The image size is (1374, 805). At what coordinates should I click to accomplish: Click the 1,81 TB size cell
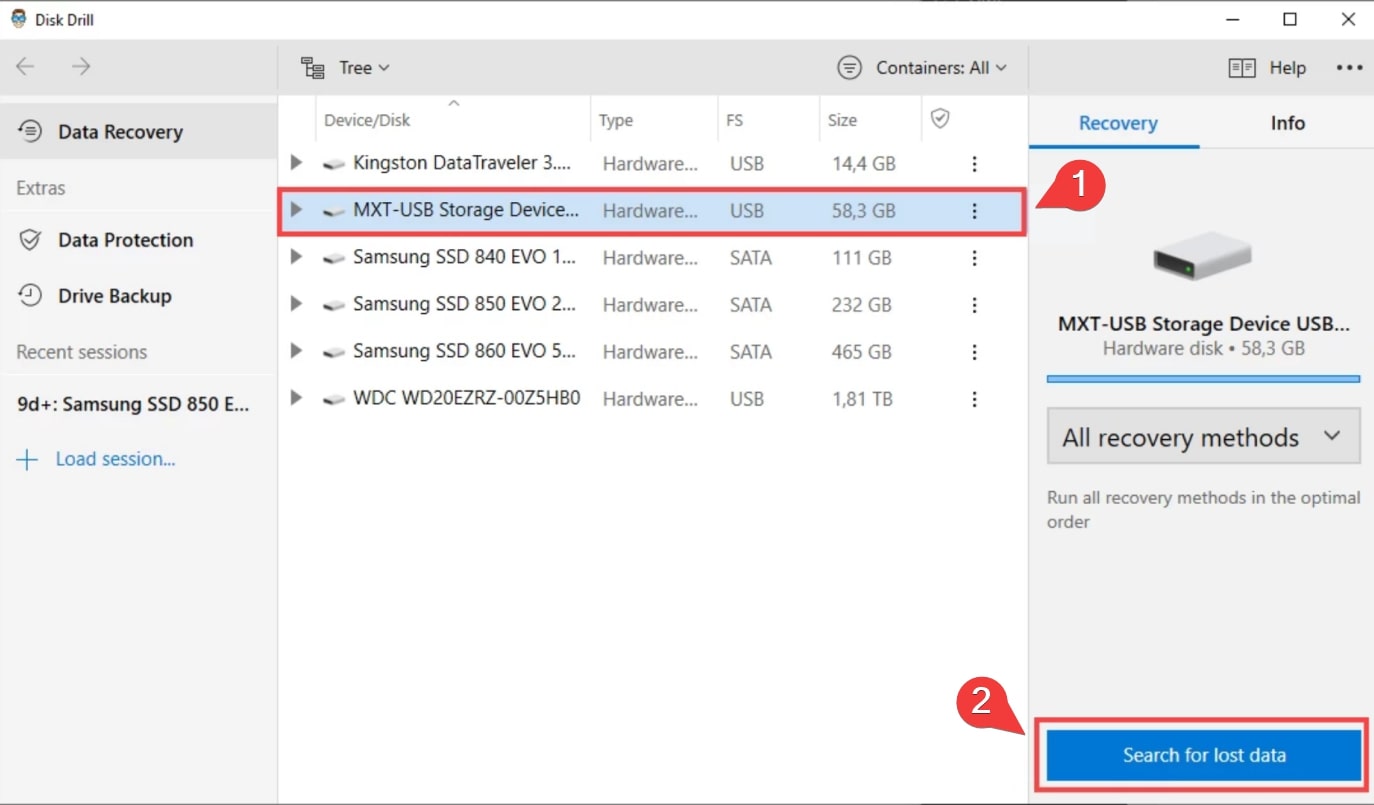click(x=861, y=398)
